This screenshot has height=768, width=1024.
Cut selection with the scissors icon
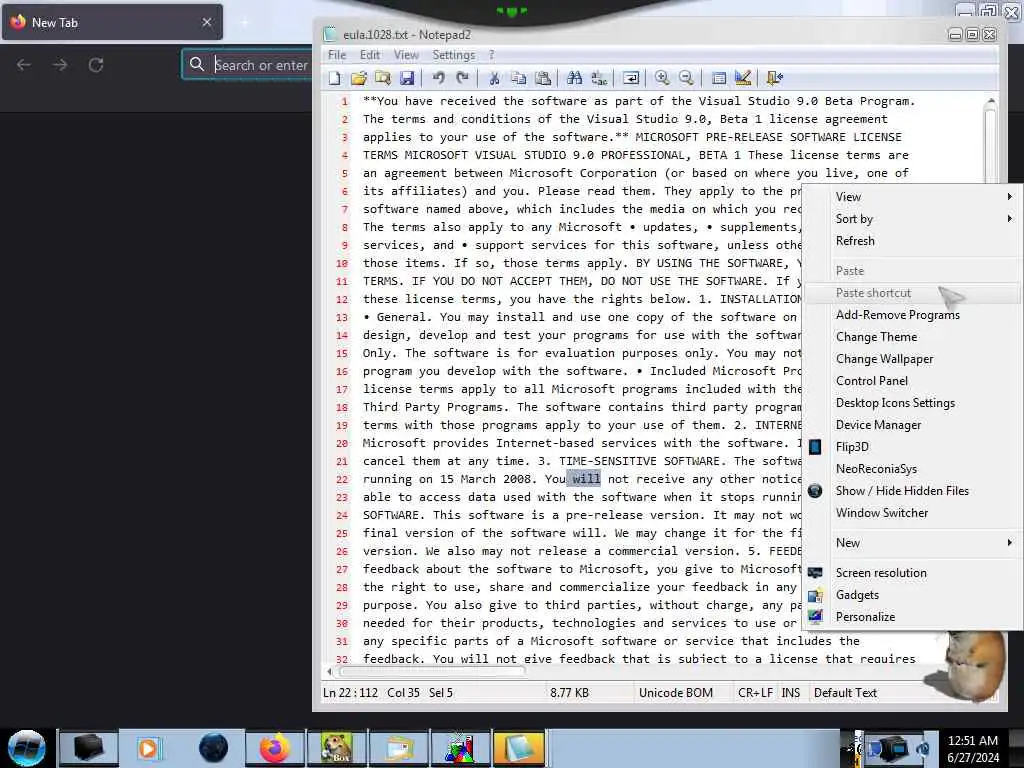494,78
